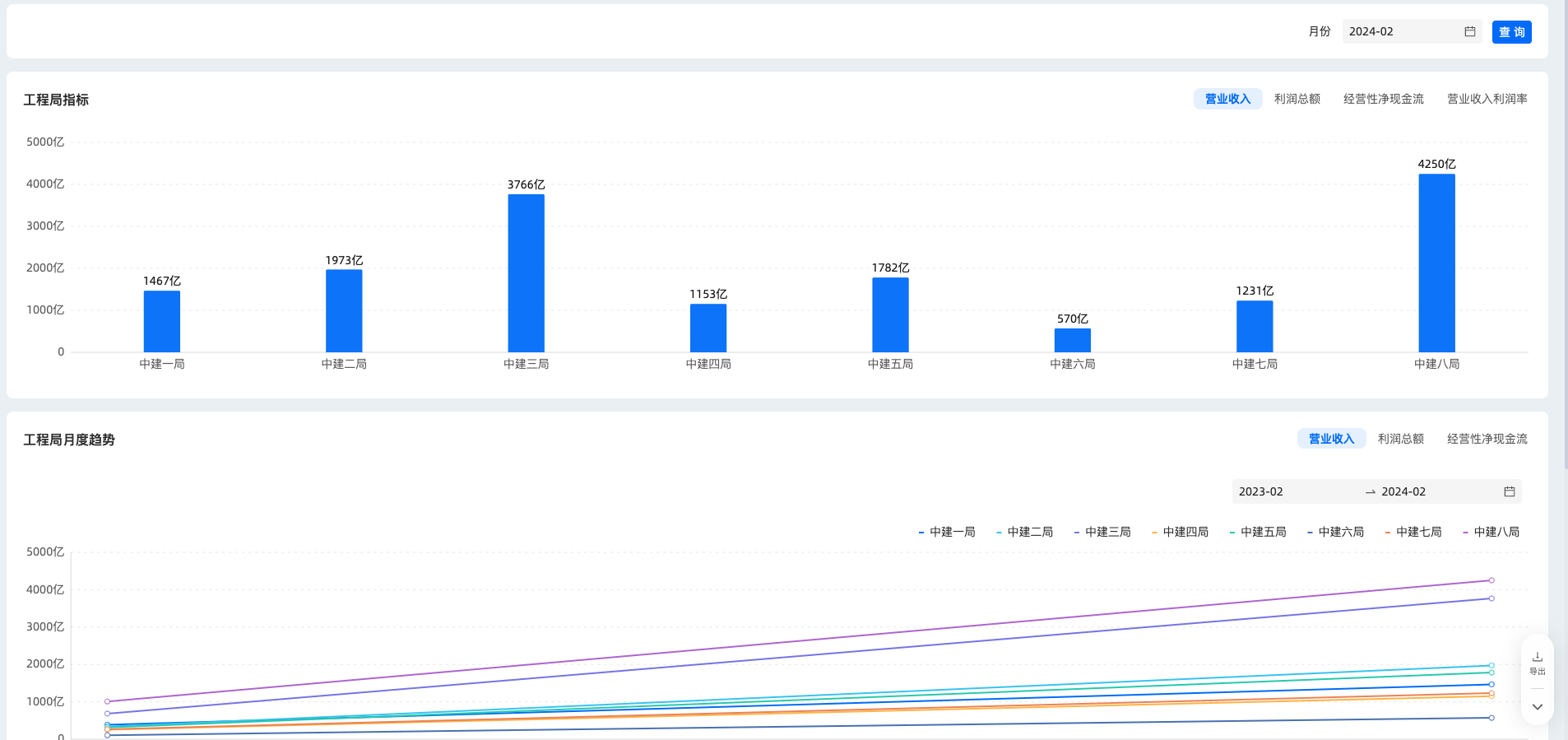Viewport: 1568px width, 740px height.
Task: Click the 中建八局 trend line end point
Action: [x=1491, y=580]
